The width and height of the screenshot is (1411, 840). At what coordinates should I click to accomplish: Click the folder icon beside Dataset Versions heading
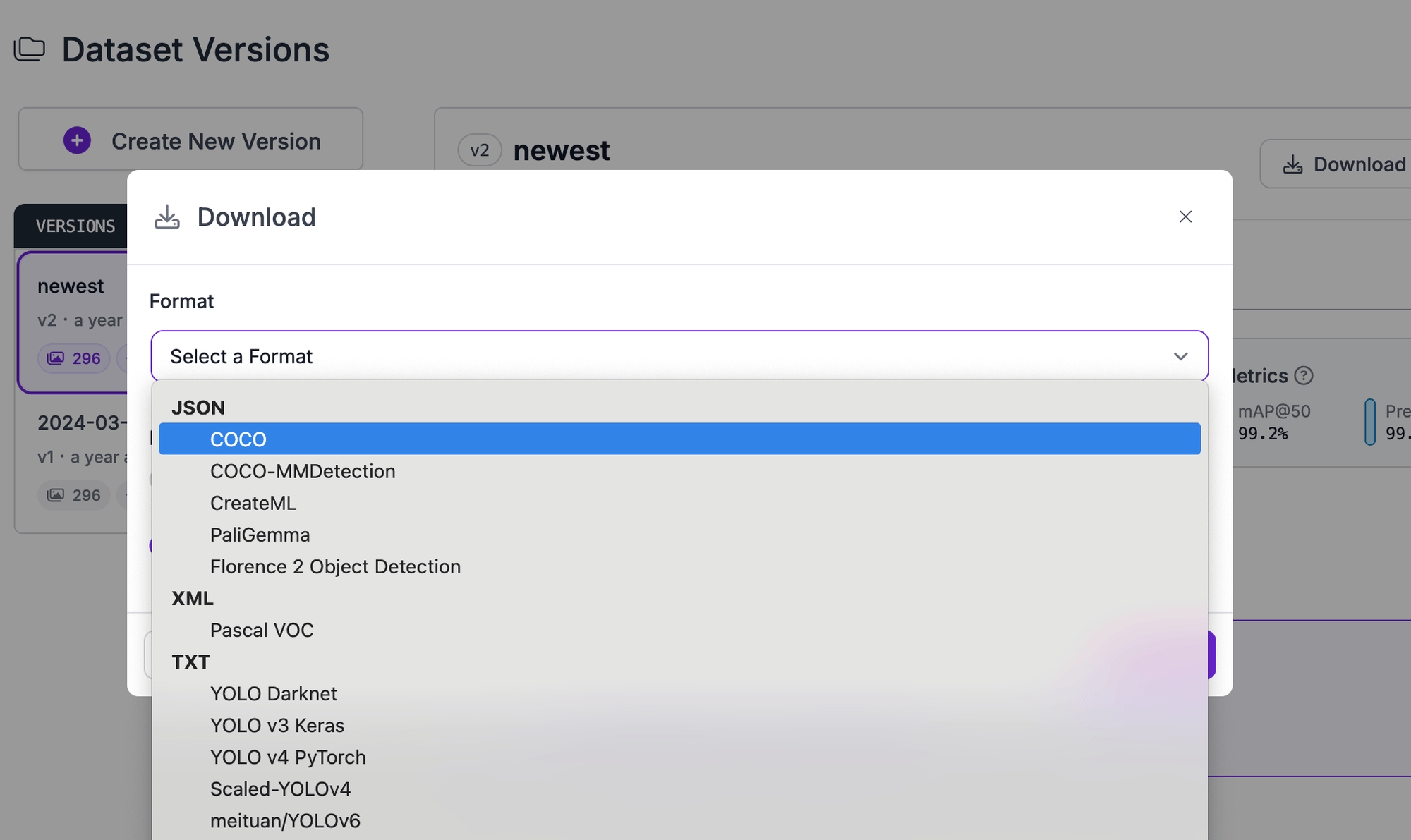click(29, 49)
